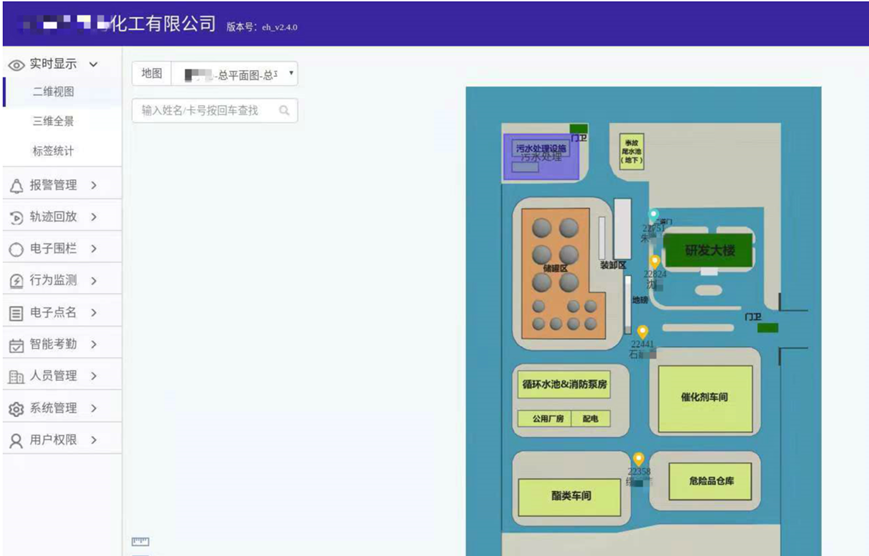Expand the 轨迹回放 menu arrow
Screen dimensions: 869x556
(94, 217)
